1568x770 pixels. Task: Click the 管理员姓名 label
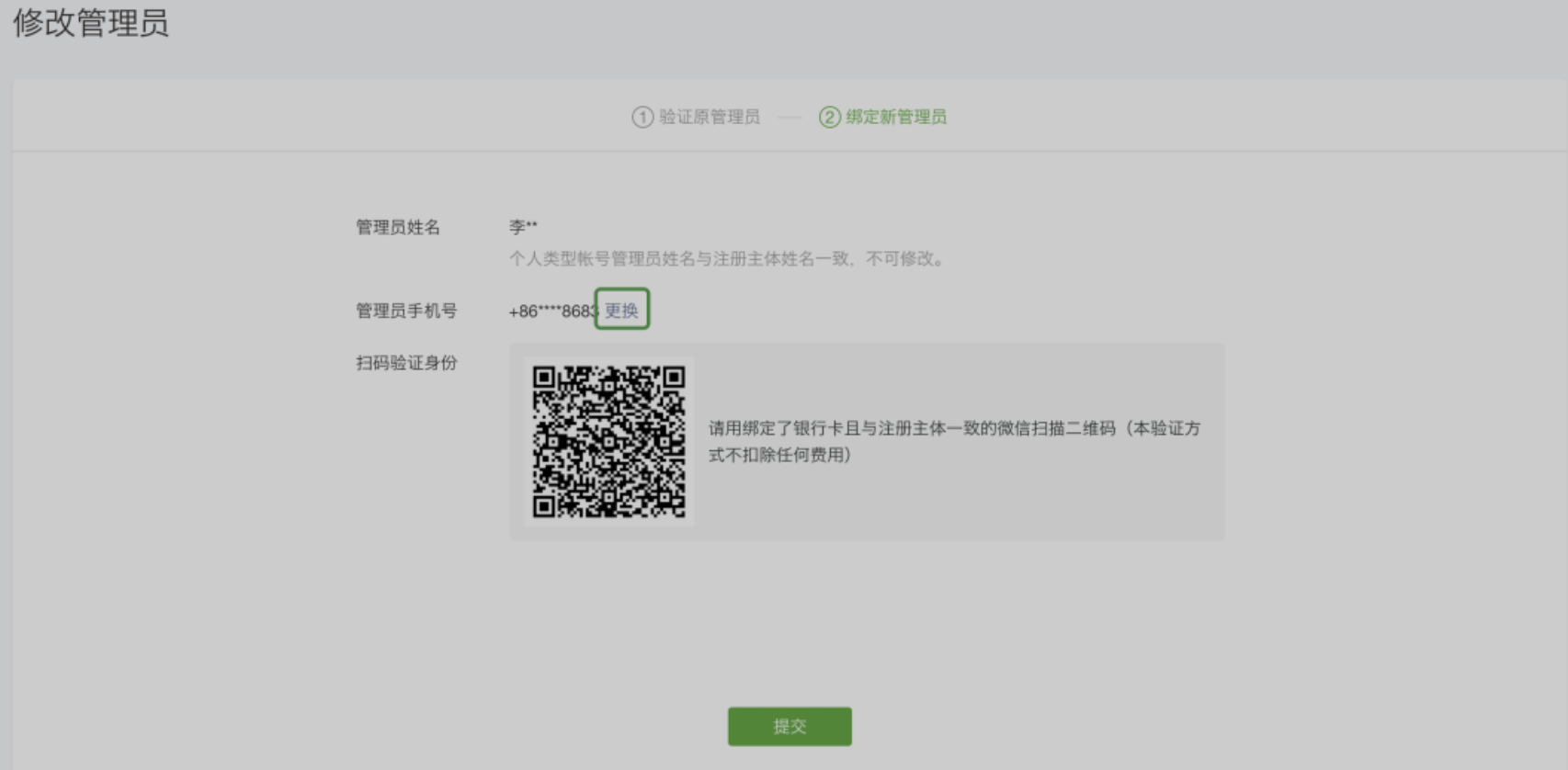point(398,227)
